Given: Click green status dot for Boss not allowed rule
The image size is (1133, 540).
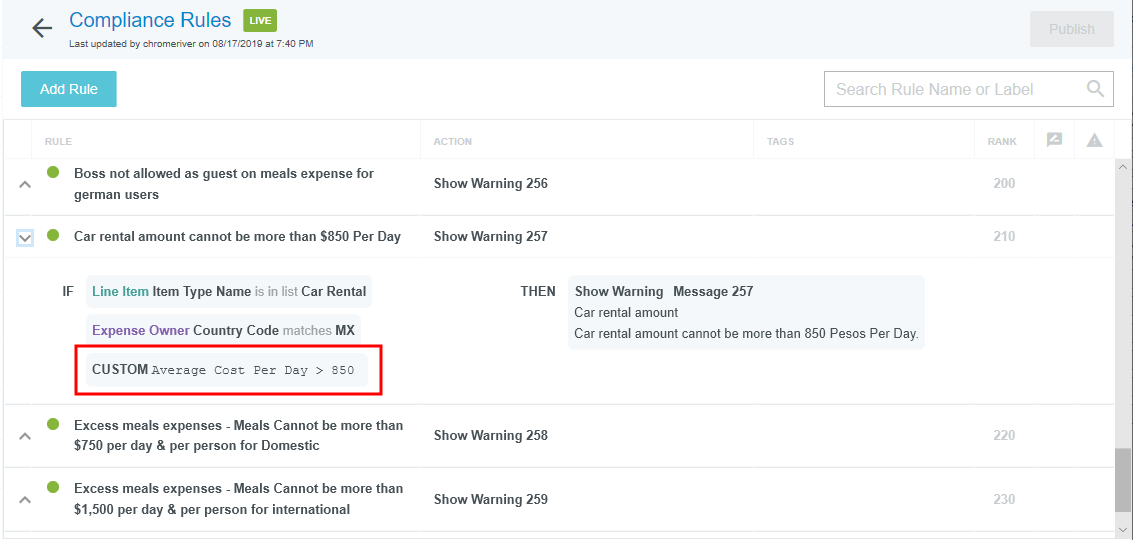Looking at the screenshot, I should click(54, 172).
